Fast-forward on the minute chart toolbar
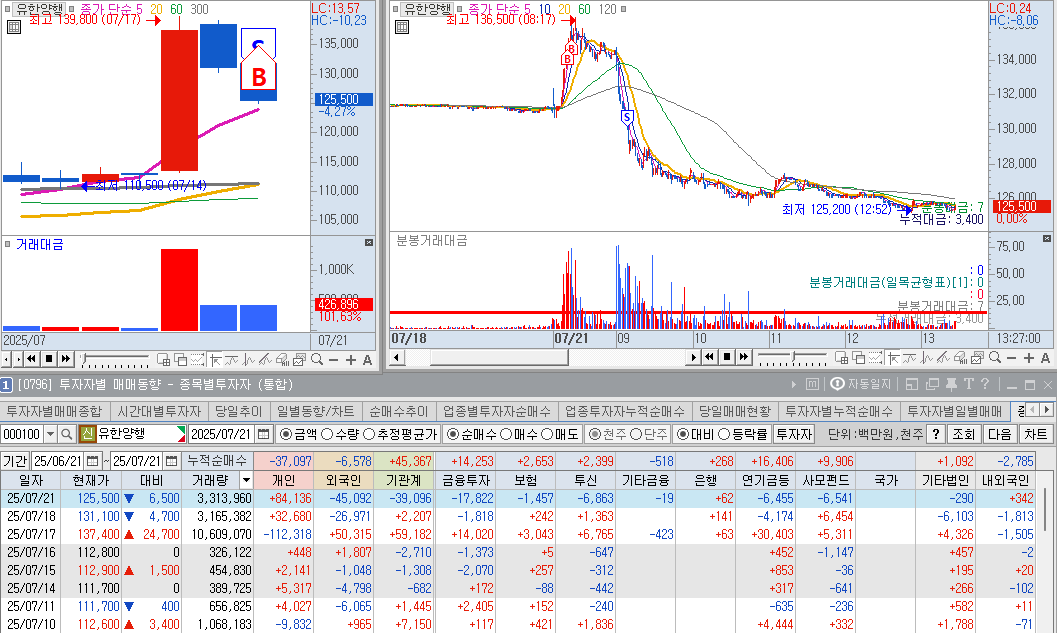 pos(744,357)
